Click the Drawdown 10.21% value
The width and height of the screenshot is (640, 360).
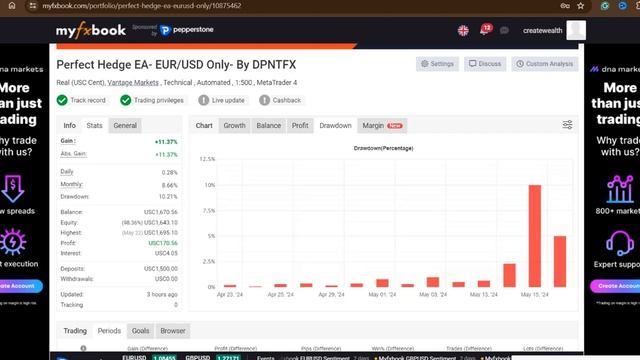(x=168, y=197)
